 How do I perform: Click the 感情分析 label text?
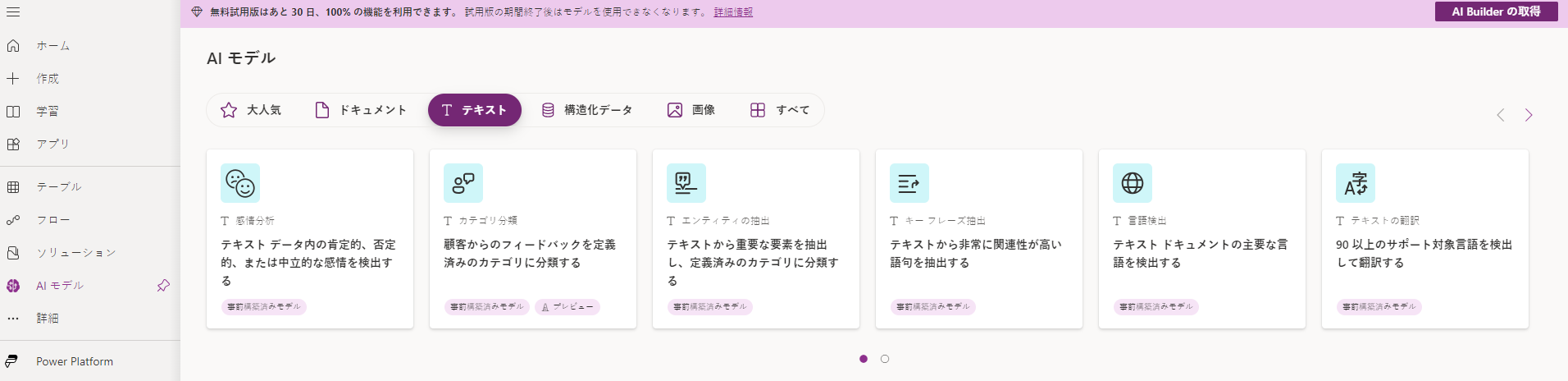point(255,221)
